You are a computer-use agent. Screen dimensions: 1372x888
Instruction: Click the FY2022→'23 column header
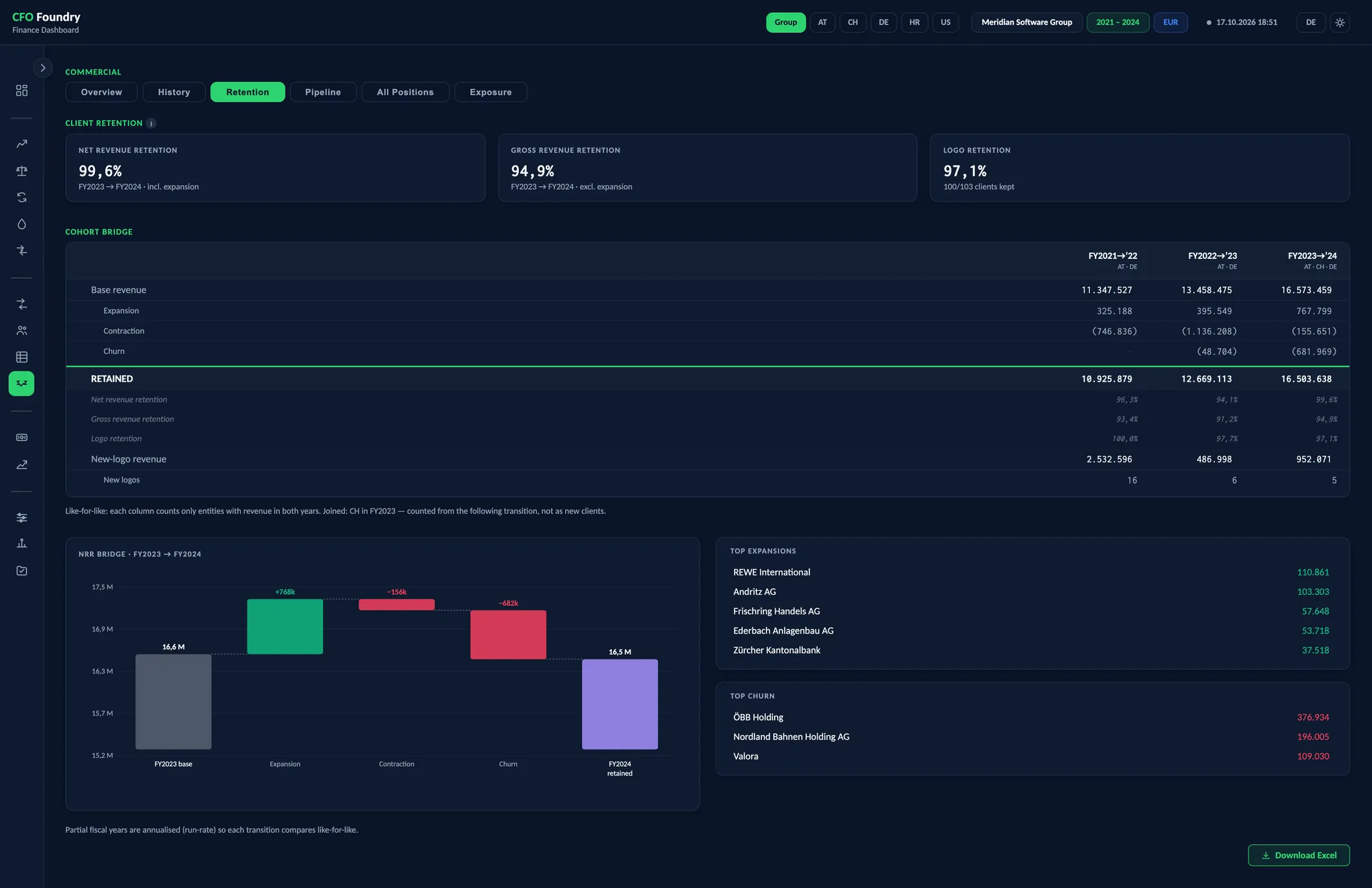coord(1212,260)
